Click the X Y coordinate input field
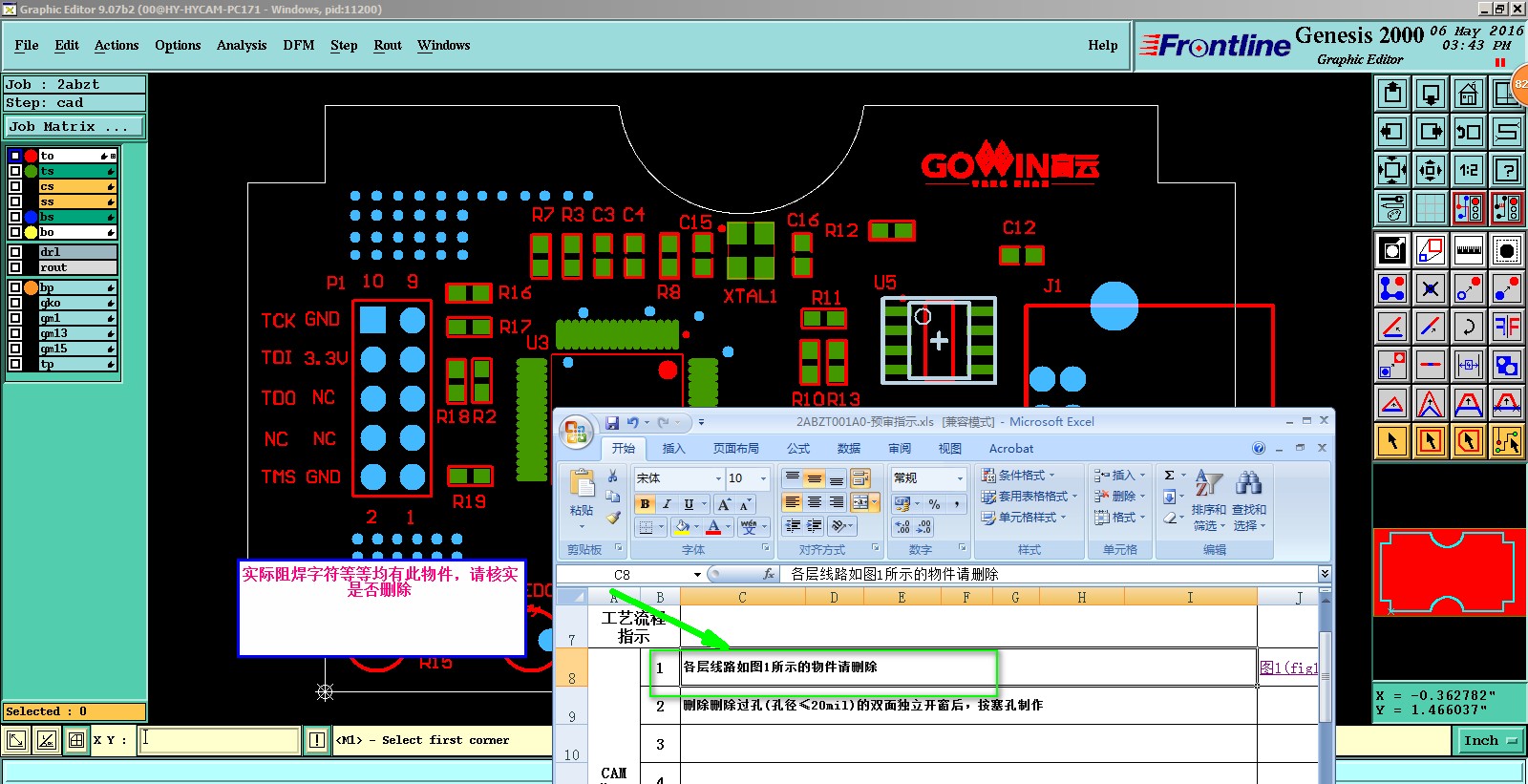The height and width of the screenshot is (784, 1528). [219, 740]
